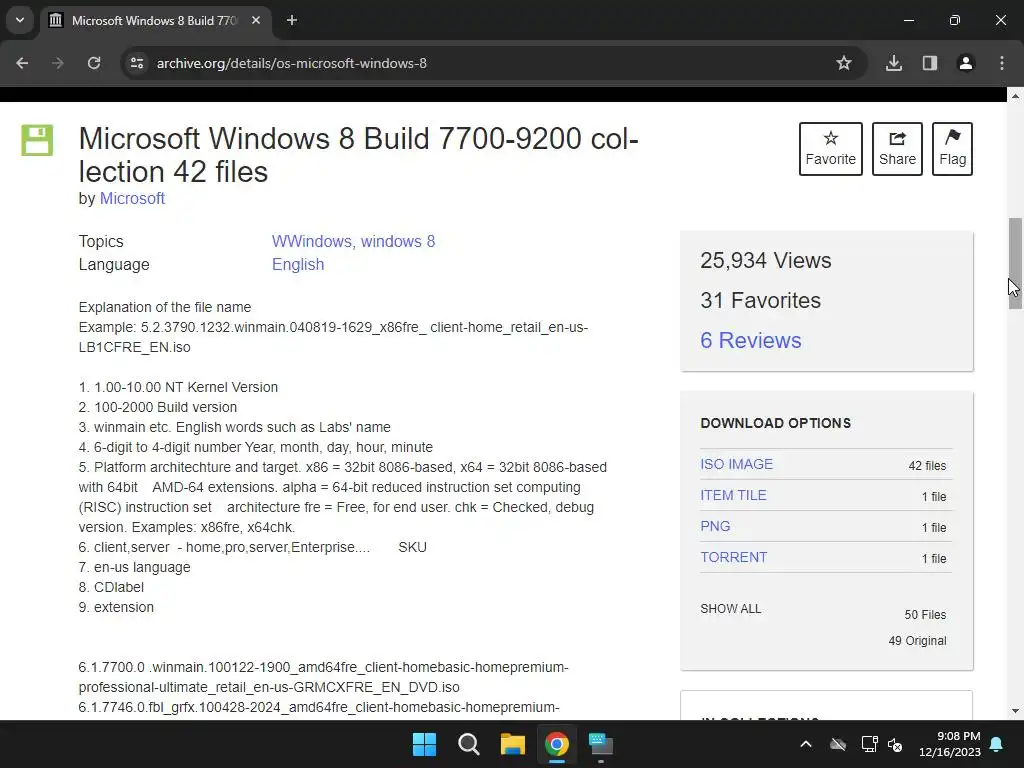This screenshot has width=1024, height=768.
Task: Click the '9. extension' line
Action: (x=116, y=607)
